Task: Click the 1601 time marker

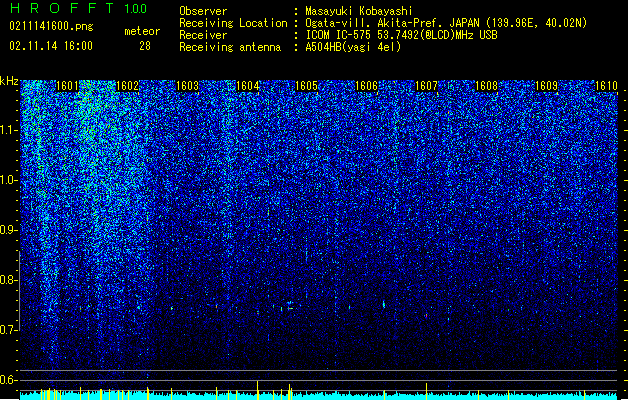Action: 67,86
